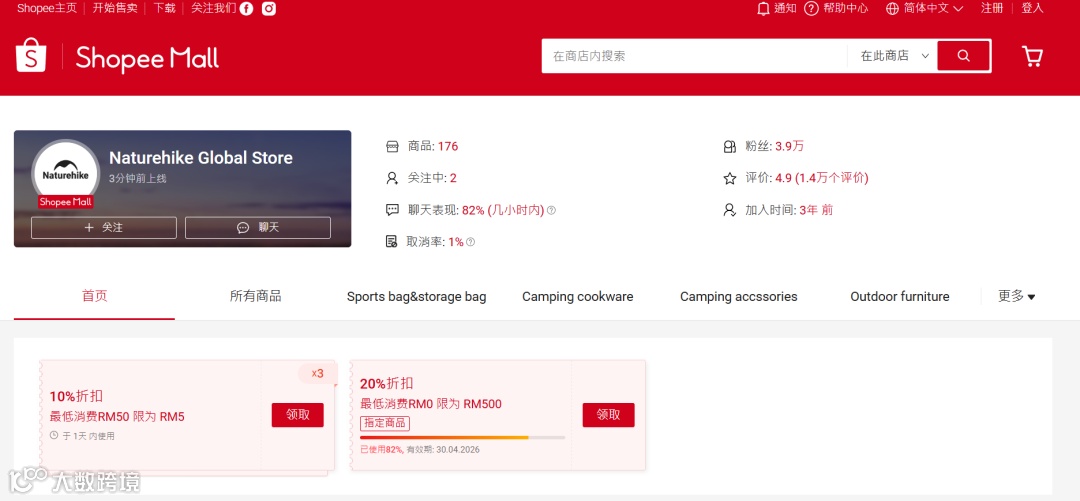Open Camping cookware tab
Viewport: 1080px width, 501px height.
tap(577, 296)
